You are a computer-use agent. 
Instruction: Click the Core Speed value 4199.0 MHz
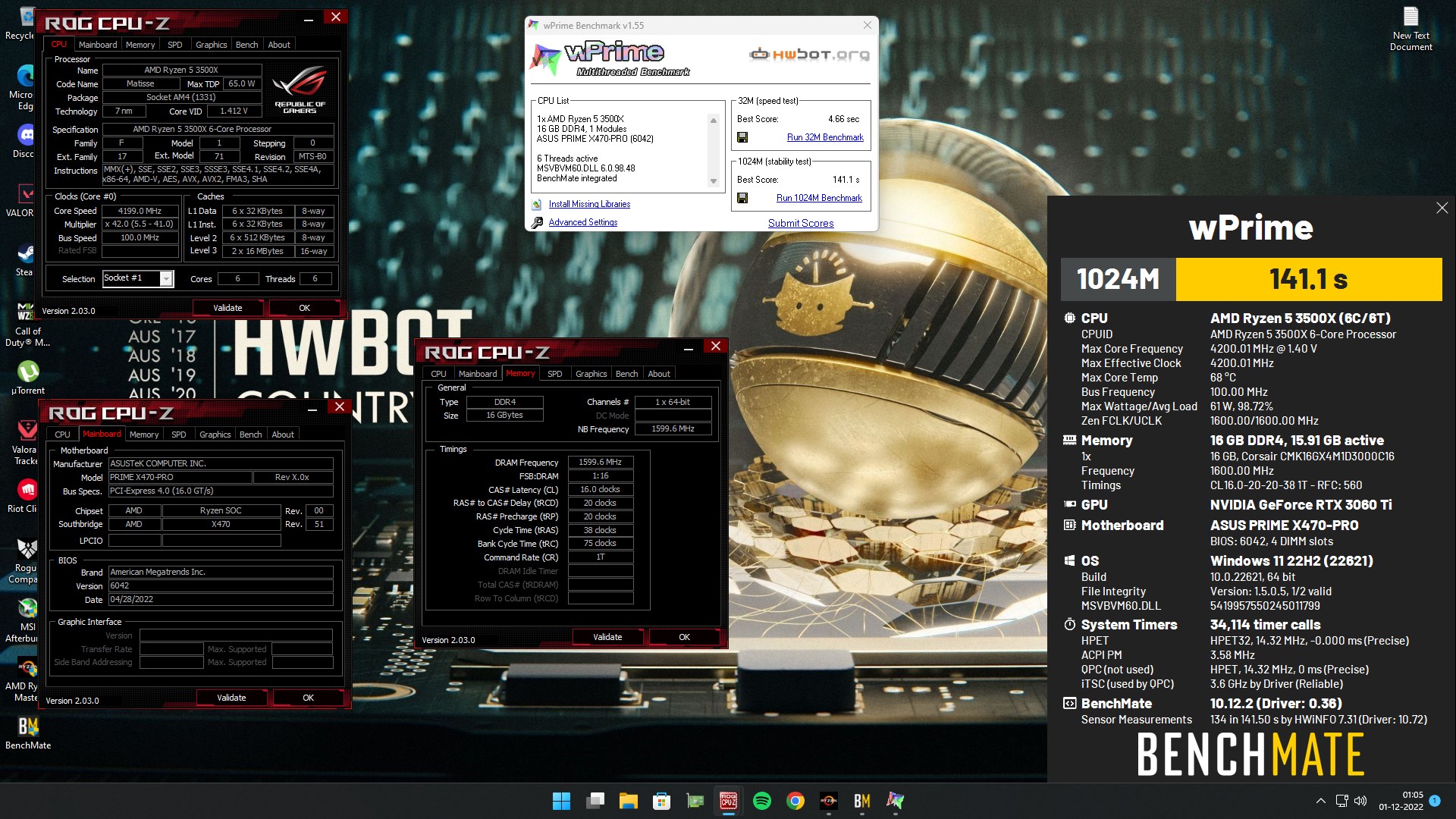(x=140, y=211)
